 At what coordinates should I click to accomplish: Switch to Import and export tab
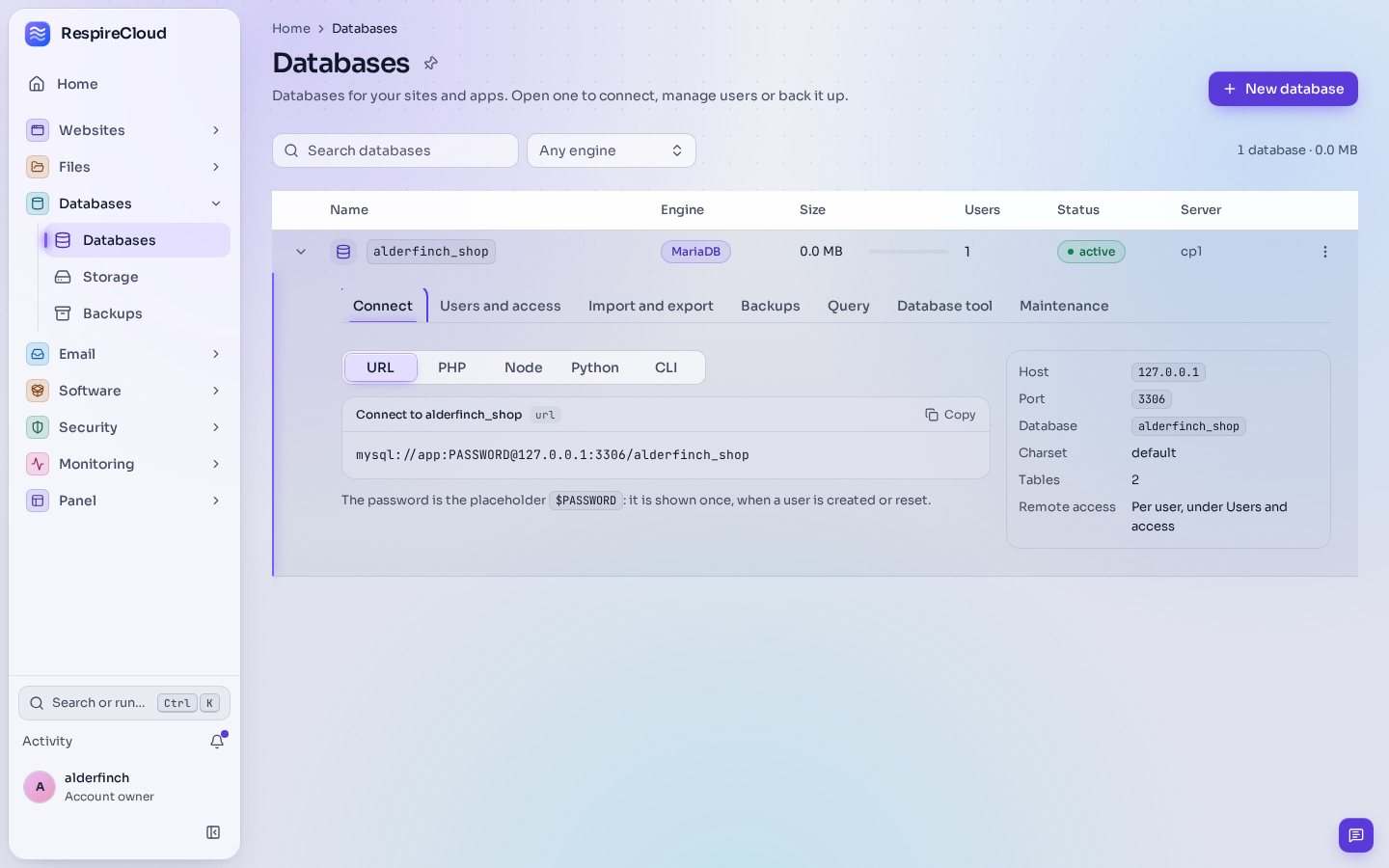(x=651, y=306)
